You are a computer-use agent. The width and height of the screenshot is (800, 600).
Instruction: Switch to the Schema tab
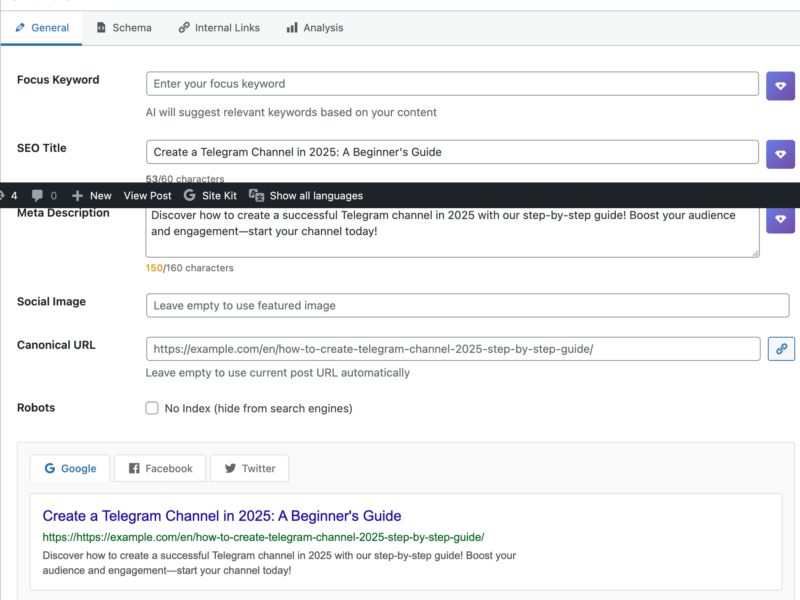tap(123, 27)
